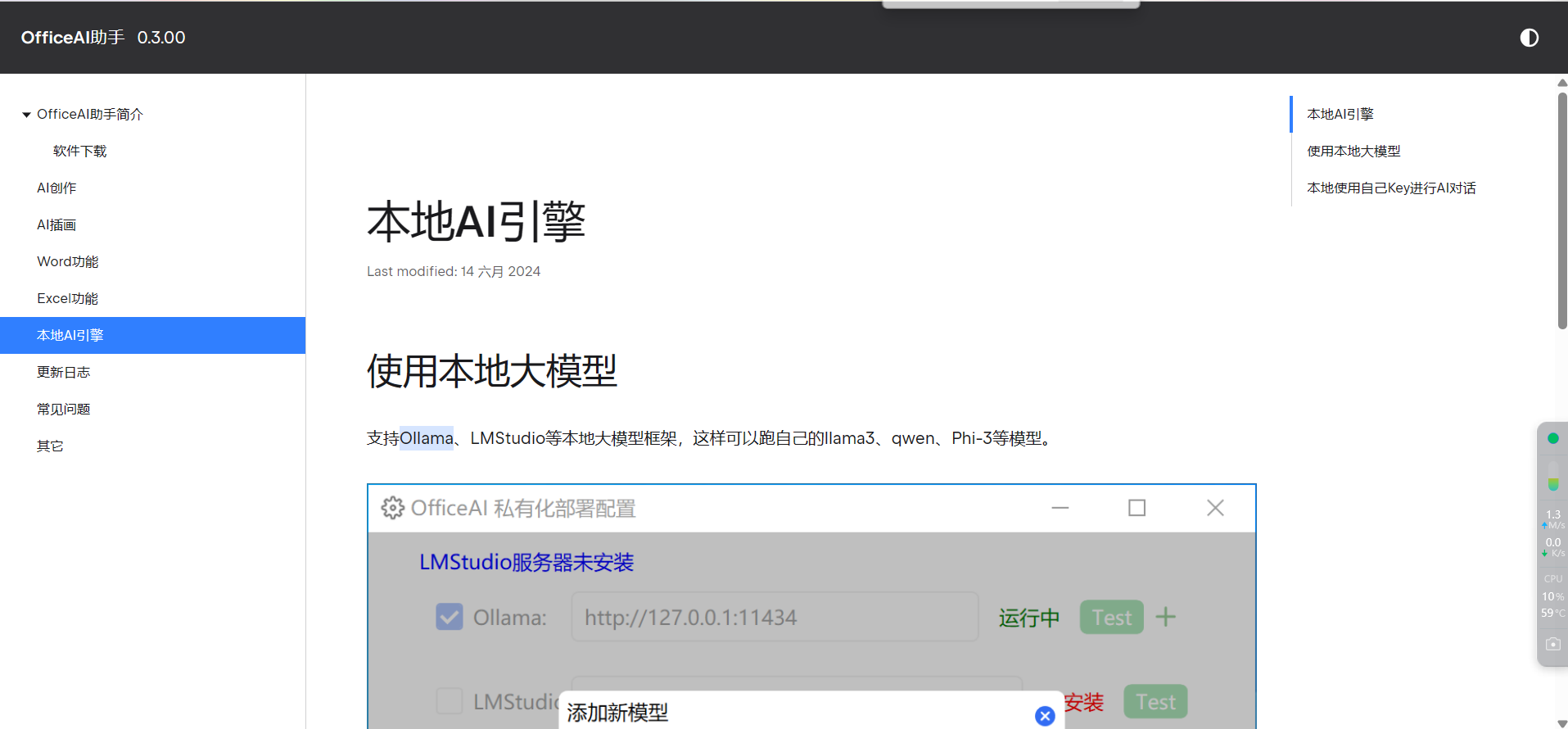Screen dimensions: 1568x729
Task: Click the highlighted Ollama word
Action: 427,438
